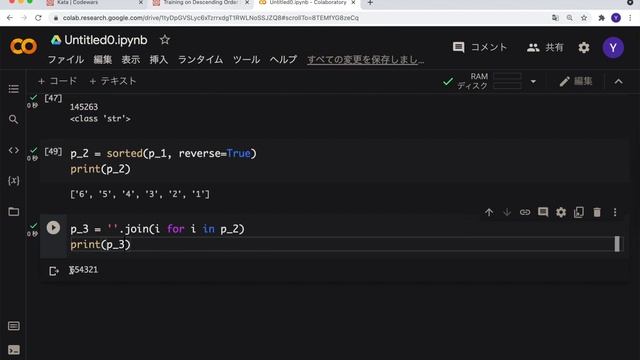Open the search panel in the left sidebar
This screenshot has height=360, width=640.
point(13,119)
